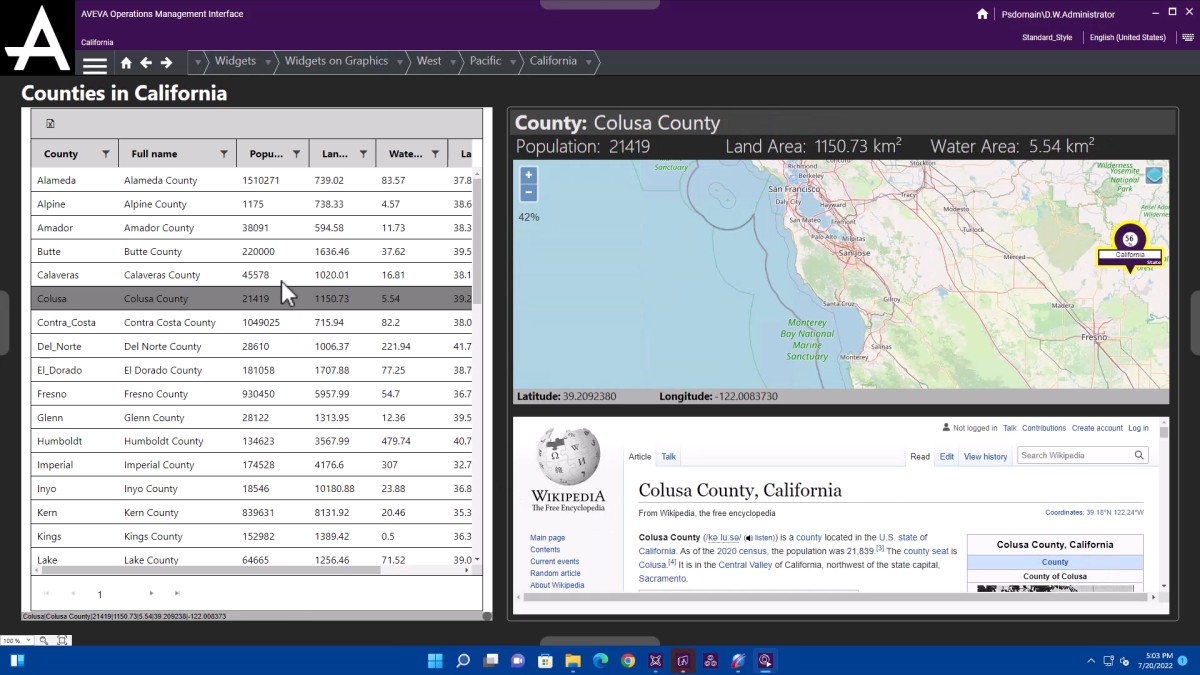Select the View history tab
Viewport: 1200px width, 675px height.
point(985,457)
